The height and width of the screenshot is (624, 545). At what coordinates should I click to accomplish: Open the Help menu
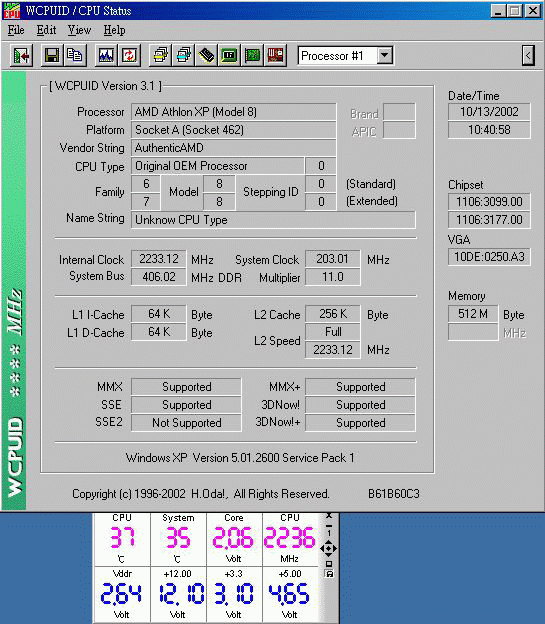tap(114, 30)
